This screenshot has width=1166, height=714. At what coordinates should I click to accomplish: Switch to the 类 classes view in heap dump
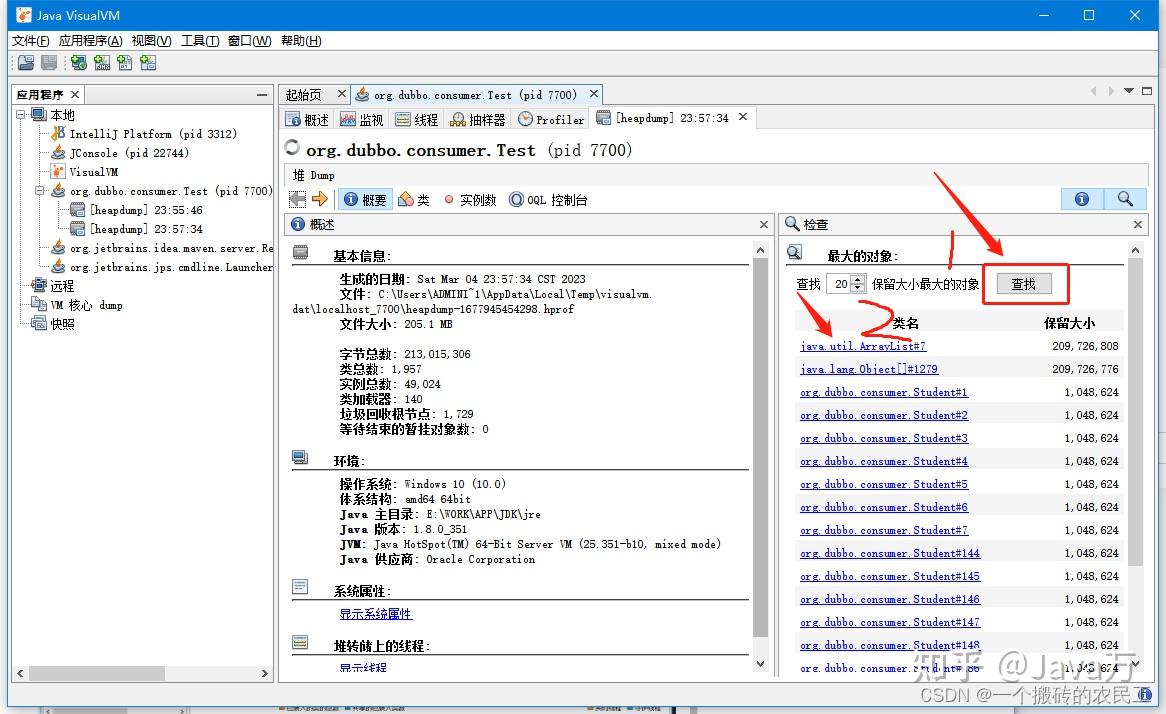pos(414,198)
